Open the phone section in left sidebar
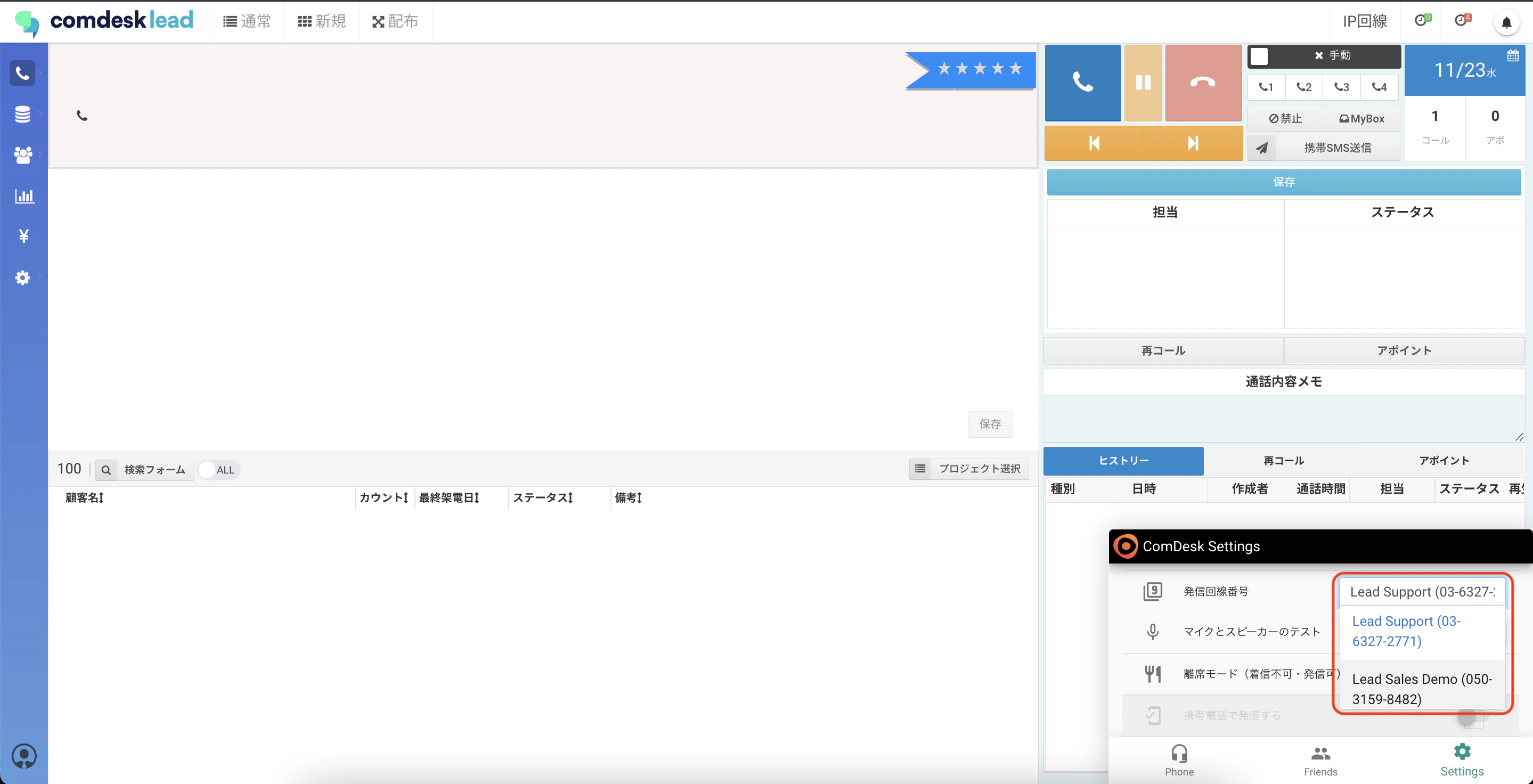Screen dimensions: 1533x784 (22, 73)
